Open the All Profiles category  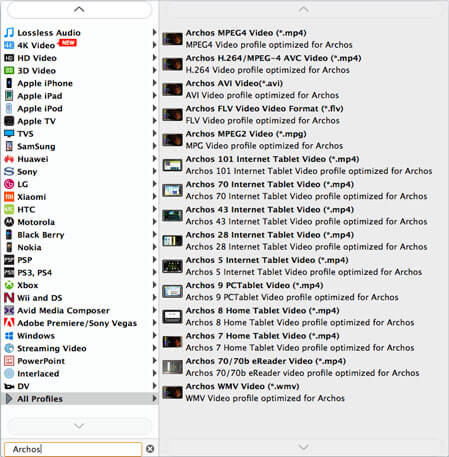(79, 399)
